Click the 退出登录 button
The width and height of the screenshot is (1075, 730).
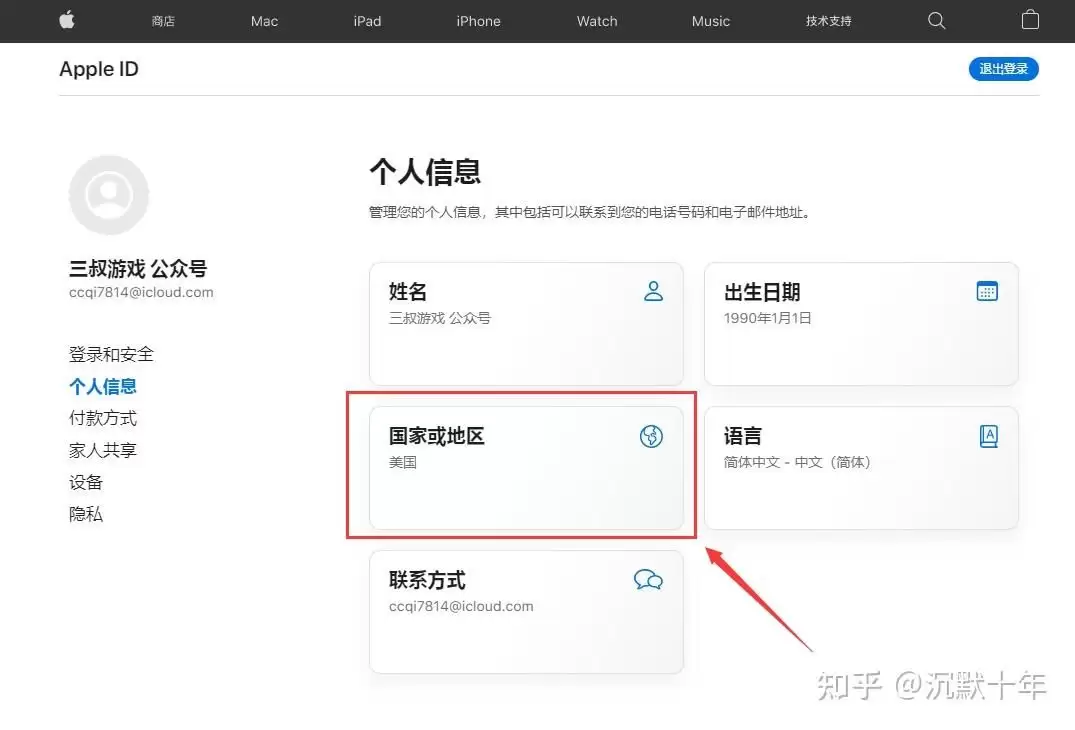coord(1003,69)
